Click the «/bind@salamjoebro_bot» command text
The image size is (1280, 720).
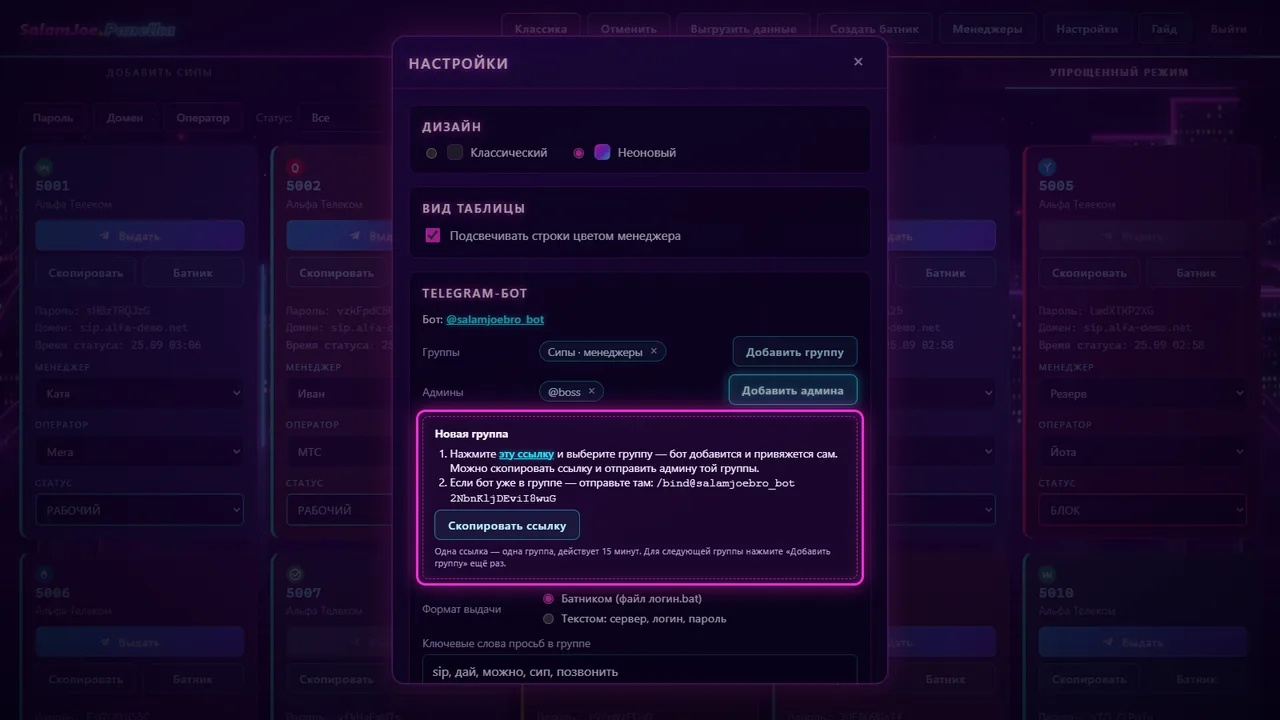click(726, 483)
